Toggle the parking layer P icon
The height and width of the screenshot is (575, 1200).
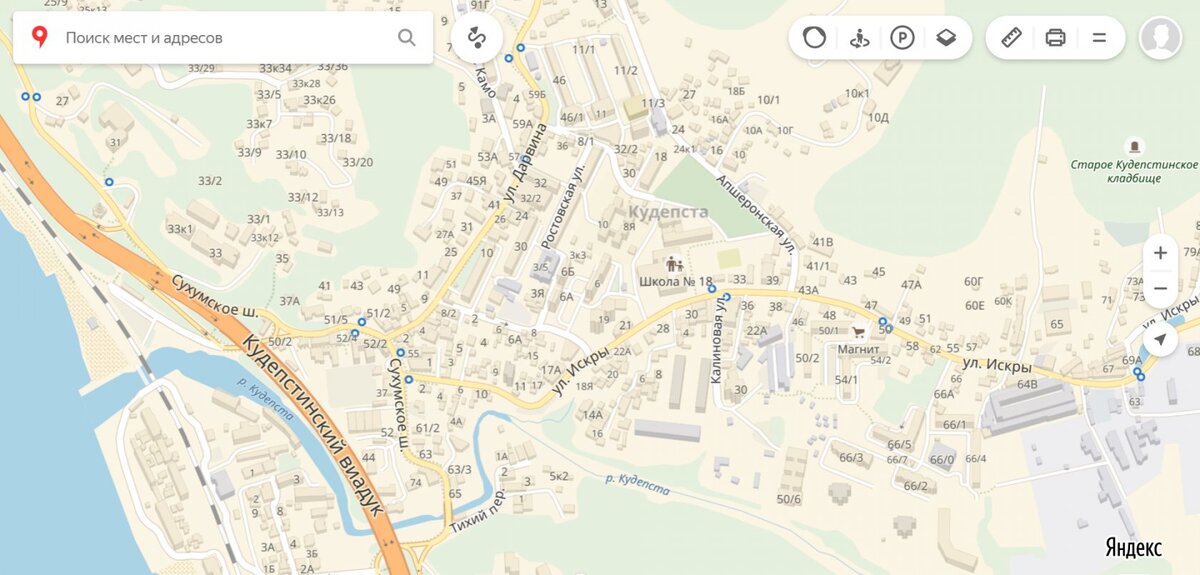pos(902,38)
